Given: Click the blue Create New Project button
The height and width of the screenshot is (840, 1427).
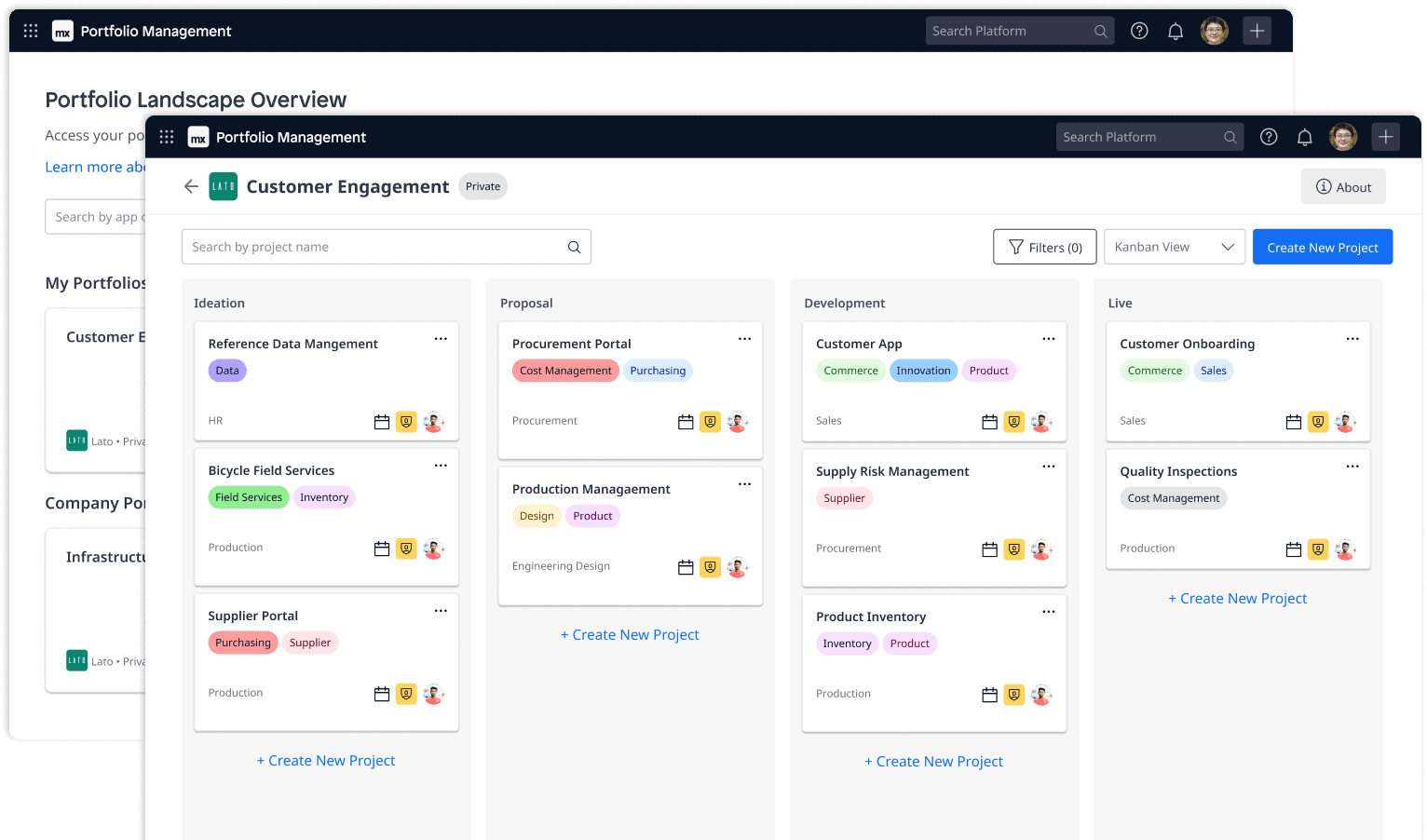Looking at the screenshot, I should pyautogui.click(x=1322, y=247).
